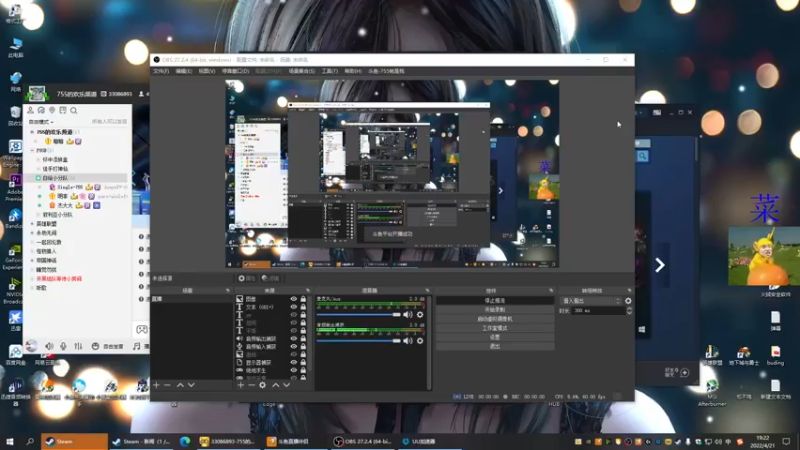
Task: Toggle YY speaker icon in bottom bar
Action: [49, 346]
